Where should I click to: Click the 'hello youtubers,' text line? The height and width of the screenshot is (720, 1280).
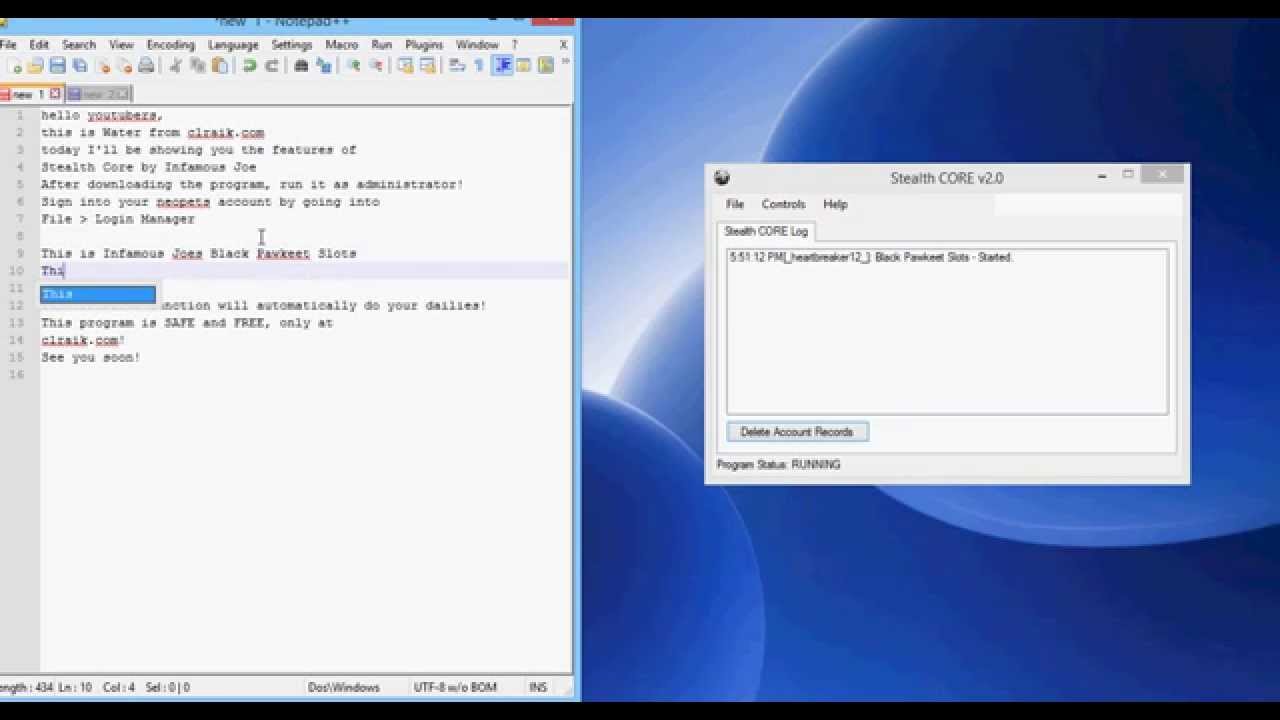[x=102, y=115]
